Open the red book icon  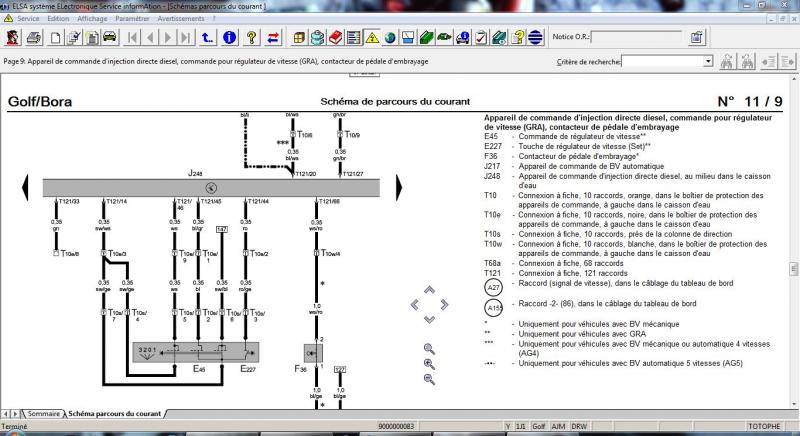point(335,38)
